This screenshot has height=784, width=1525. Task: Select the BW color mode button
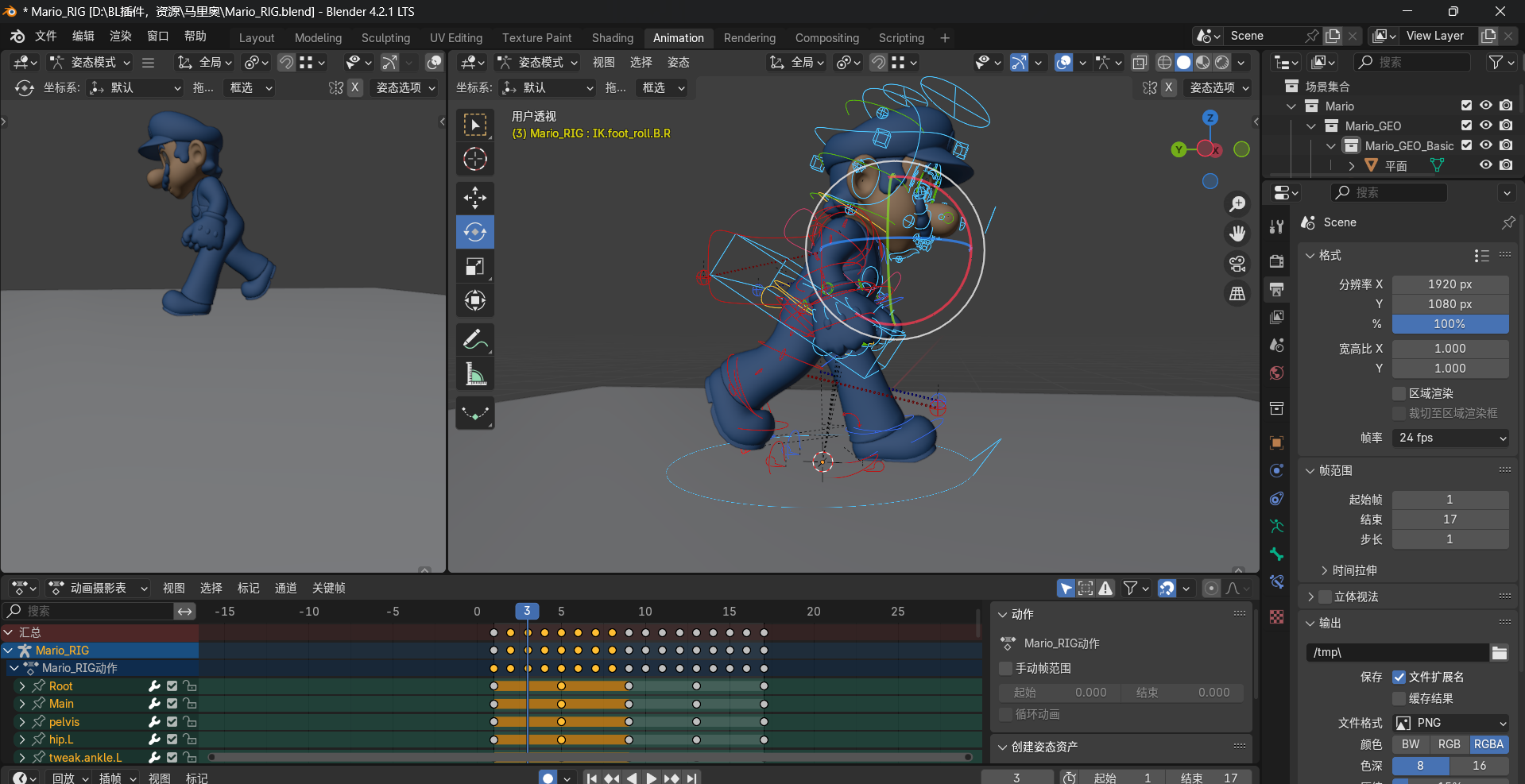[x=1411, y=744]
